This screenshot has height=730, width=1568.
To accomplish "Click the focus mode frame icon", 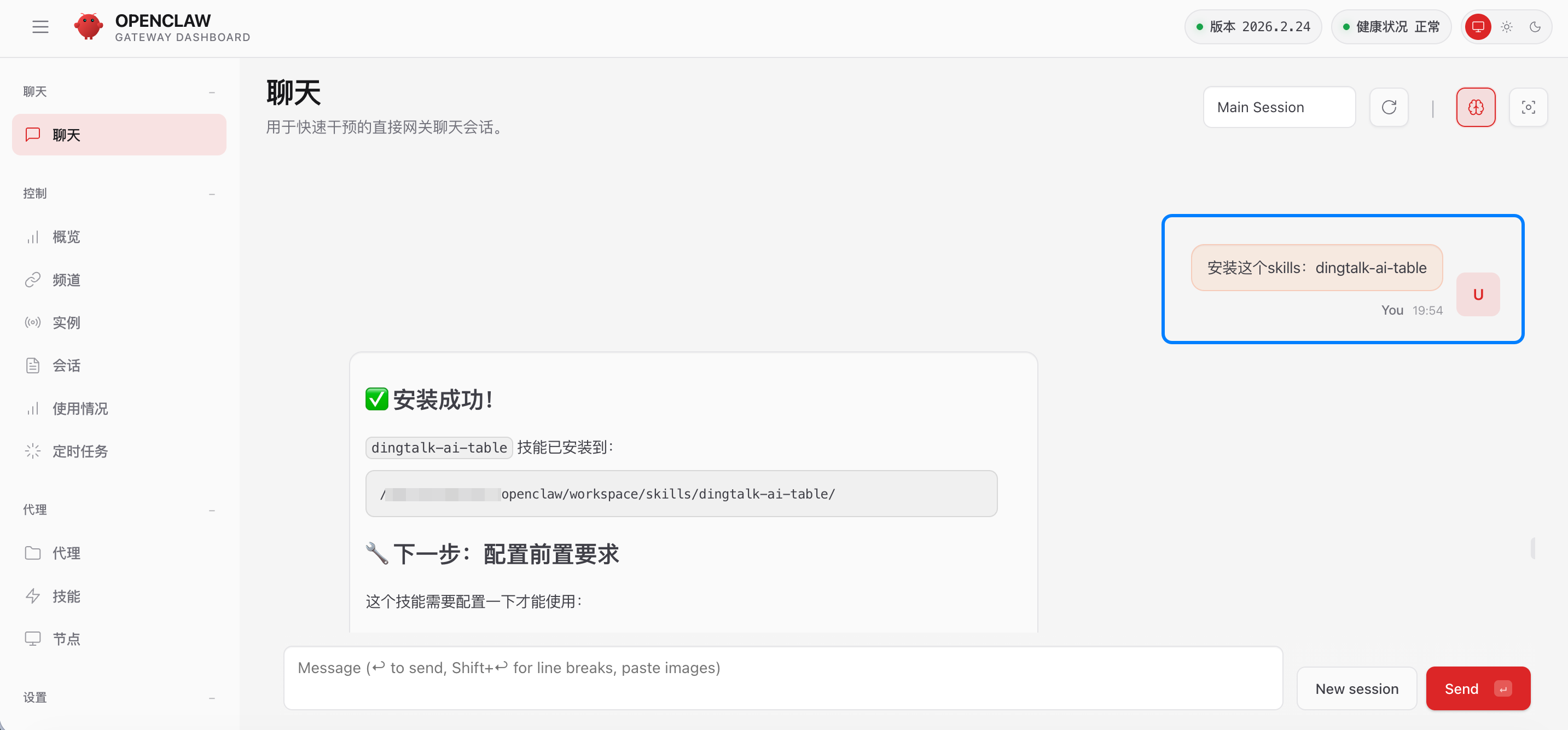I will 1528,107.
